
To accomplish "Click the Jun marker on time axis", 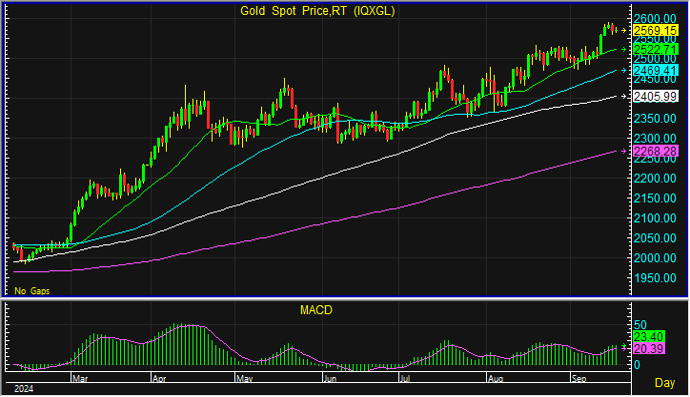I will click(330, 379).
